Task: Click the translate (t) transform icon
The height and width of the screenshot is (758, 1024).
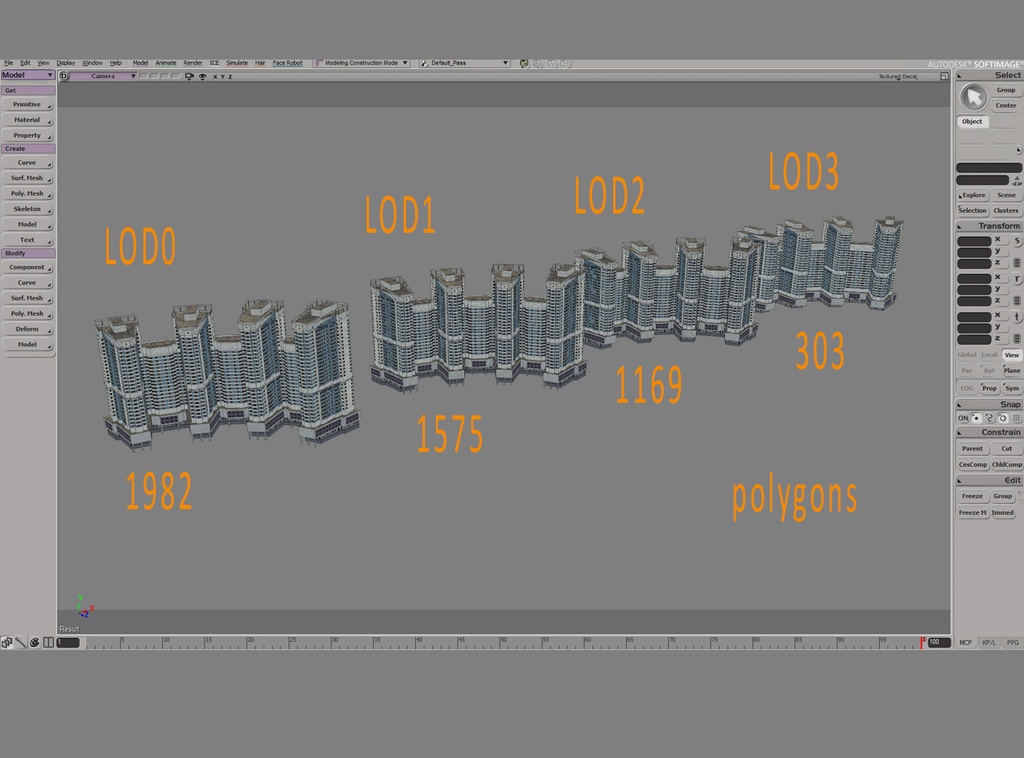Action: click(1015, 315)
